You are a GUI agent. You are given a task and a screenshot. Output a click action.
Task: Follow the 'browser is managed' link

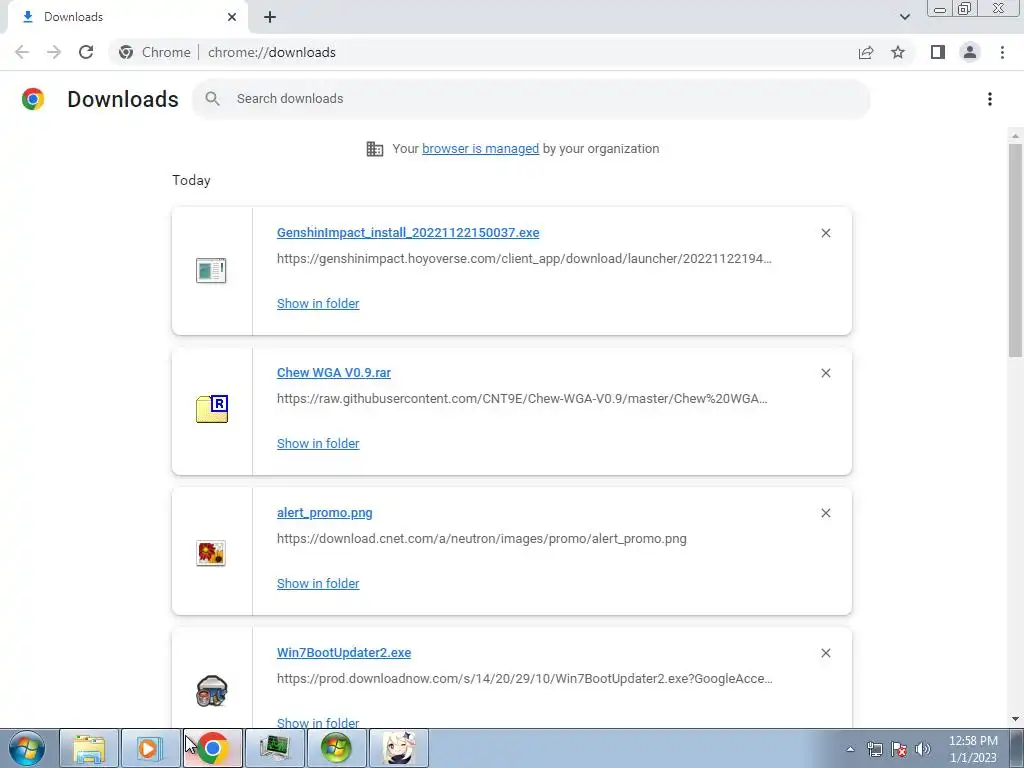coord(481,148)
